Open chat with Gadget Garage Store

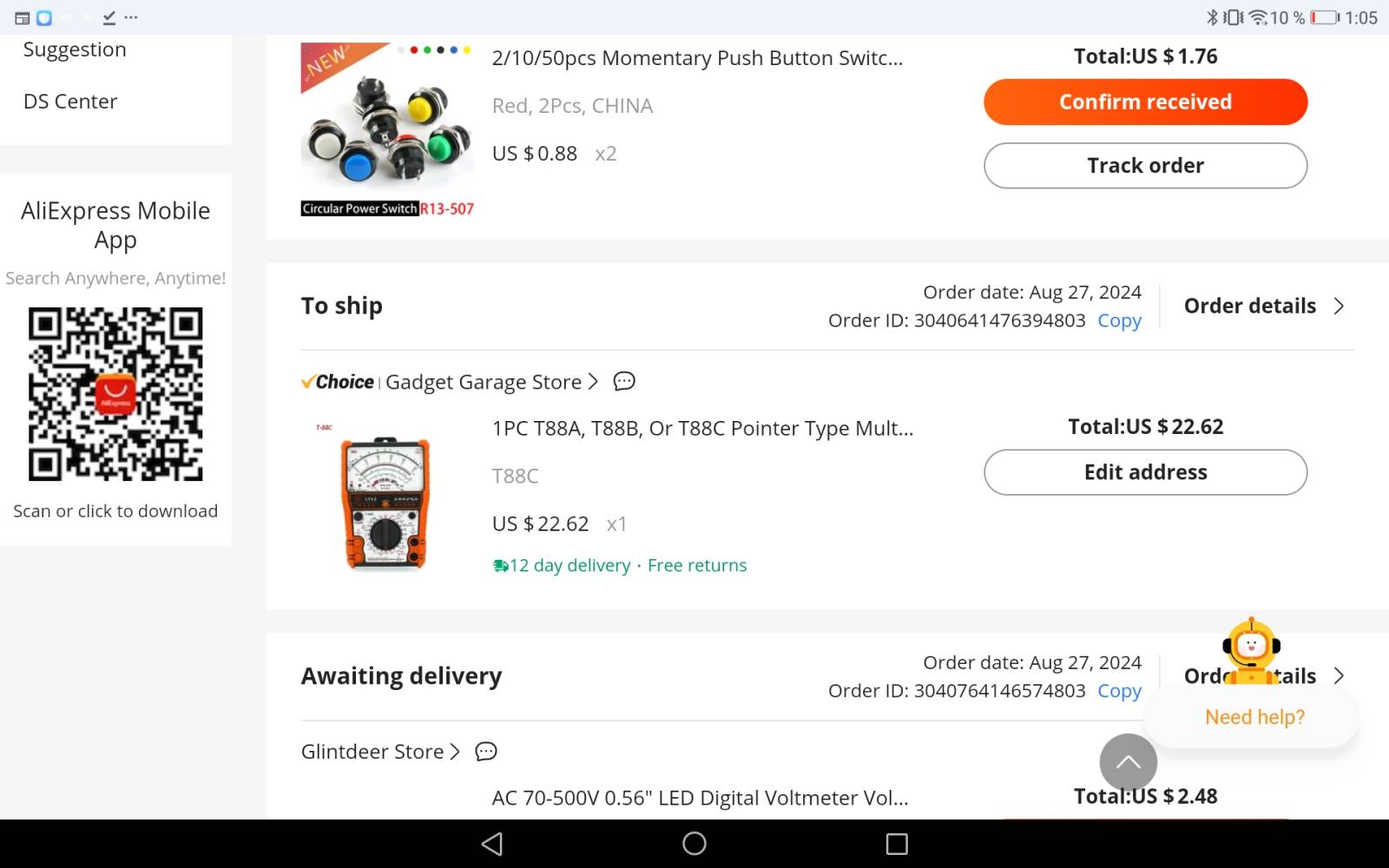(x=624, y=381)
